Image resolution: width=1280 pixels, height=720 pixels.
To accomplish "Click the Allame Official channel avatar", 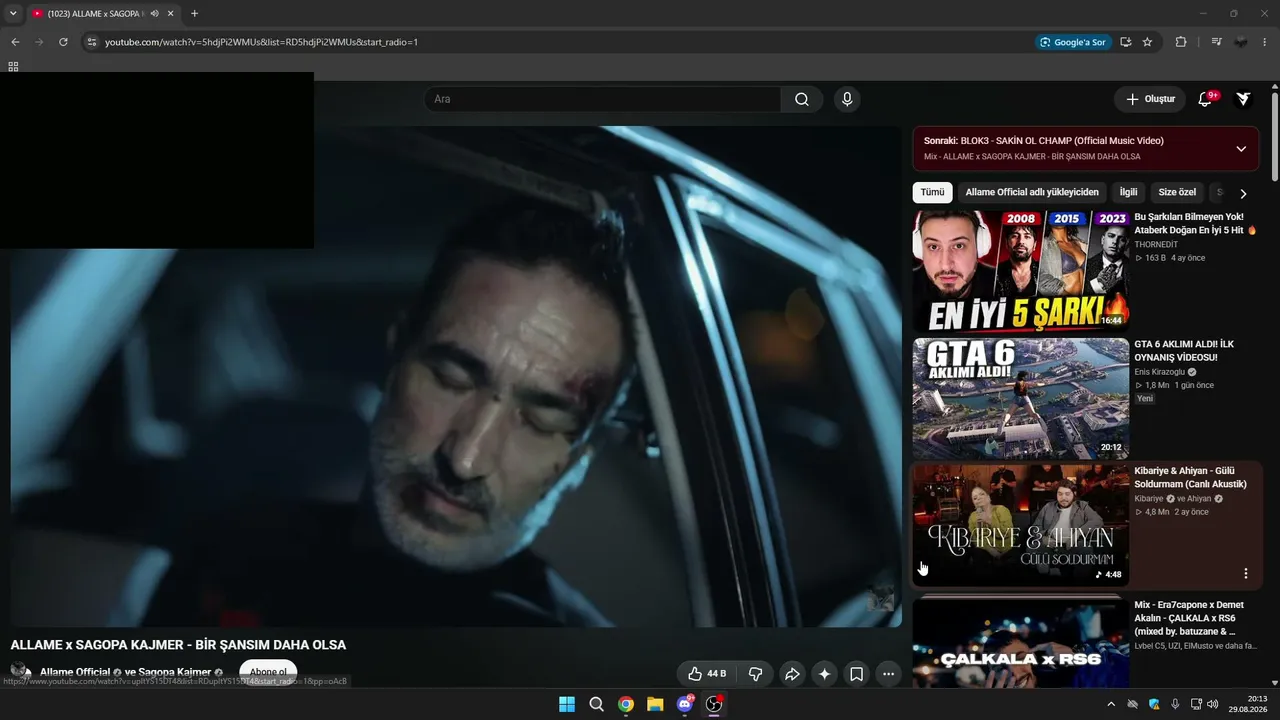I will click(x=20, y=672).
